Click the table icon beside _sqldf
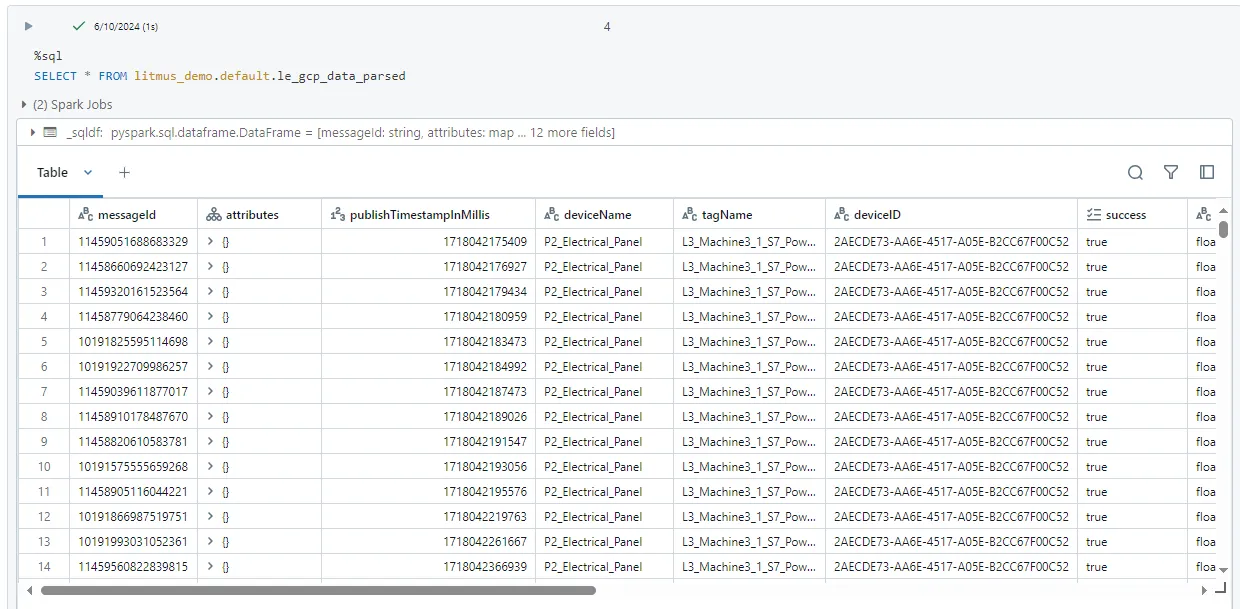 [x=50, y=132]
